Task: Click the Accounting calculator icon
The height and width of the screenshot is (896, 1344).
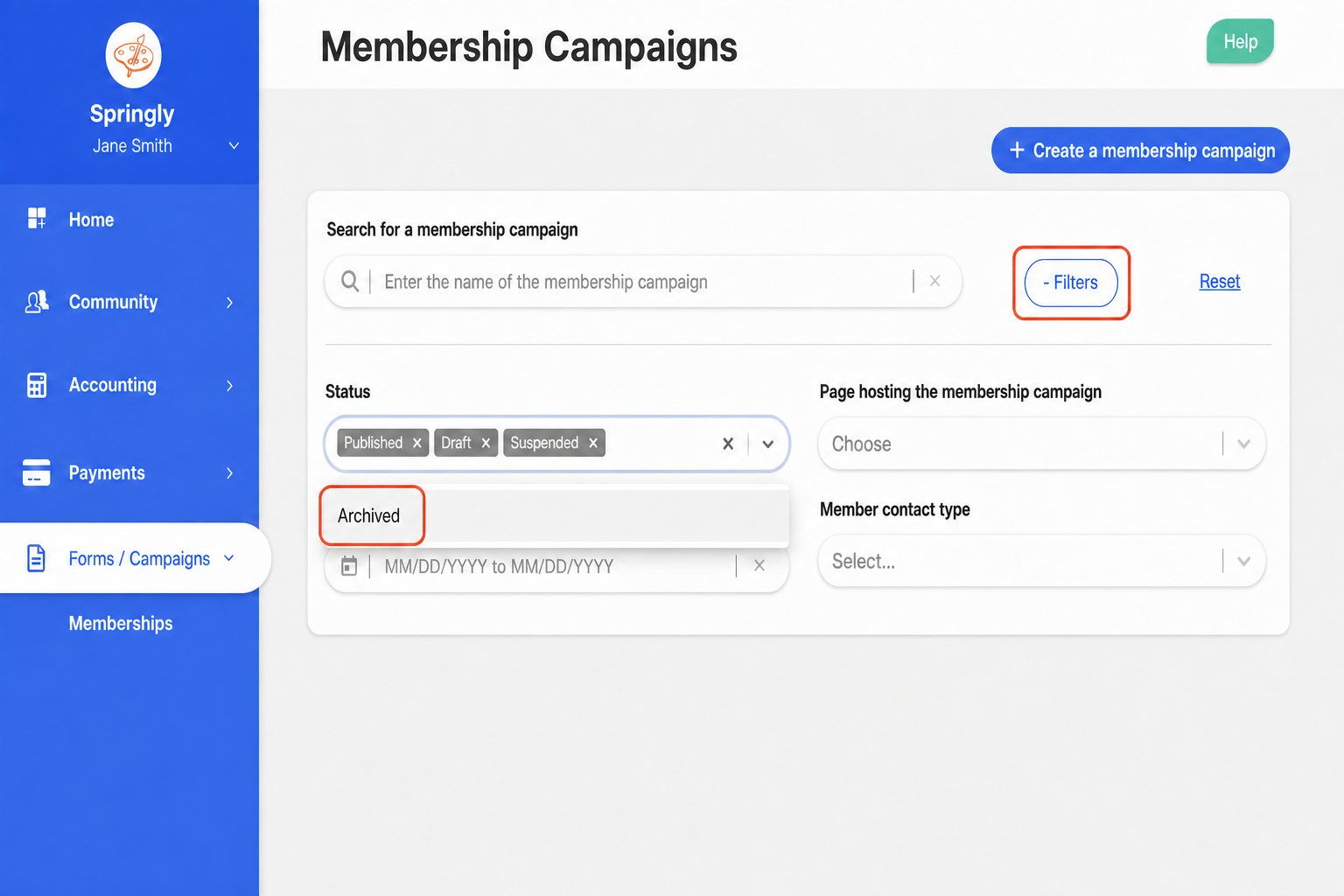Action: point(37,385)
